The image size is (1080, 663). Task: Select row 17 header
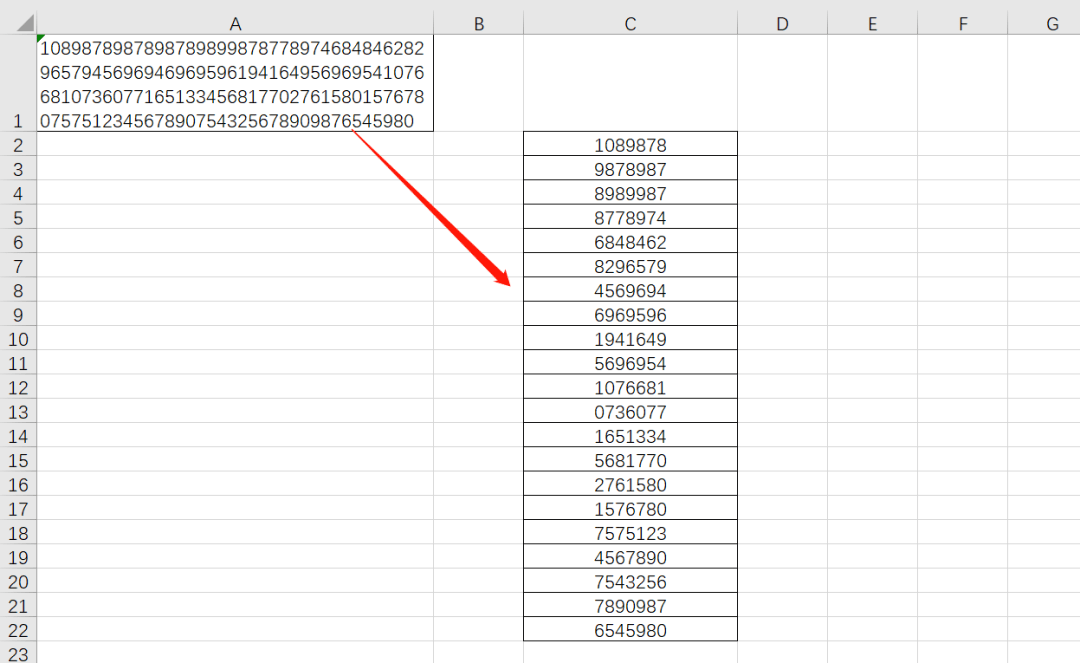(17, 509)
